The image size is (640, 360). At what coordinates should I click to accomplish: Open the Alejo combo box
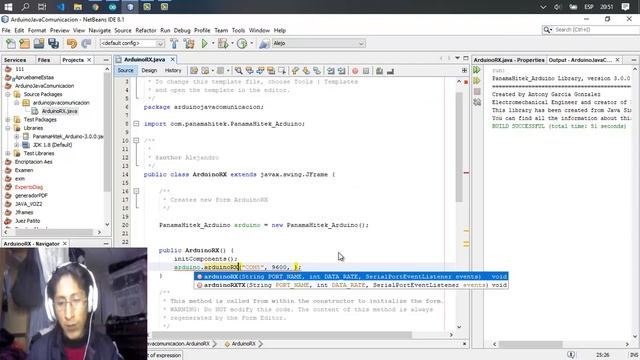pyautogui.click(x=318, y=43)
